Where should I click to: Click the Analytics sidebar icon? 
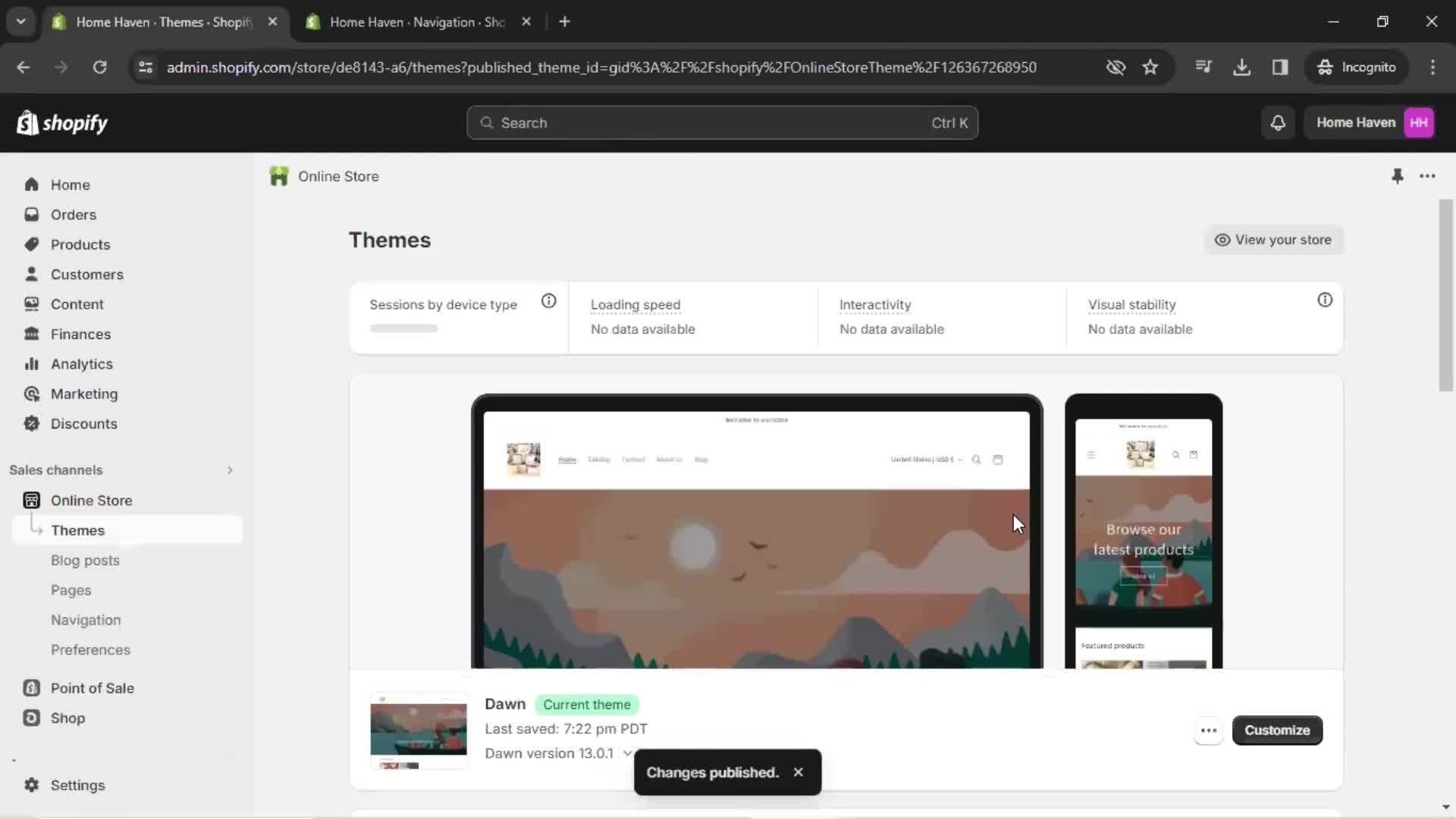31,363
